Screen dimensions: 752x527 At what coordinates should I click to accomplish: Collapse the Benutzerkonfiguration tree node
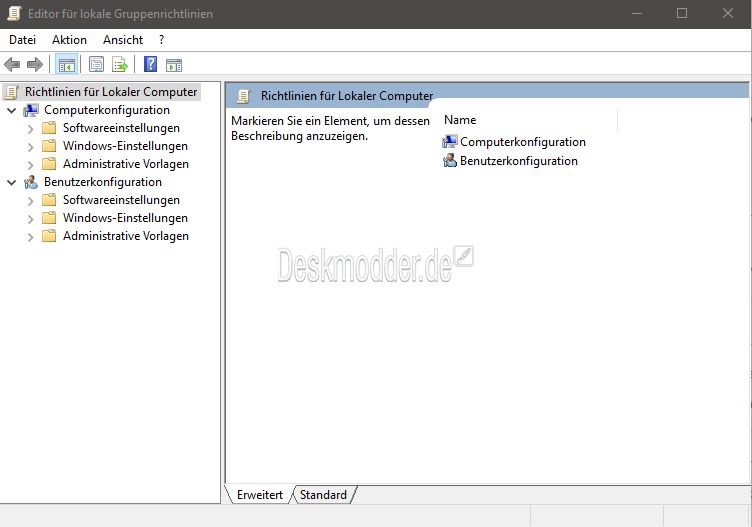click(12, 183)
